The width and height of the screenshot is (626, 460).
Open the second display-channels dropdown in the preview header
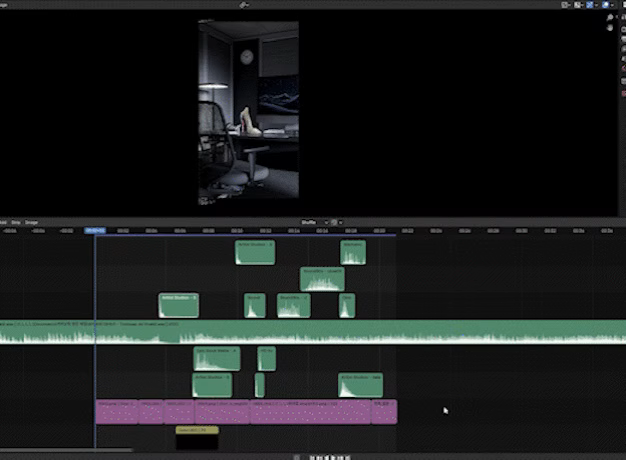pos(578,5)
